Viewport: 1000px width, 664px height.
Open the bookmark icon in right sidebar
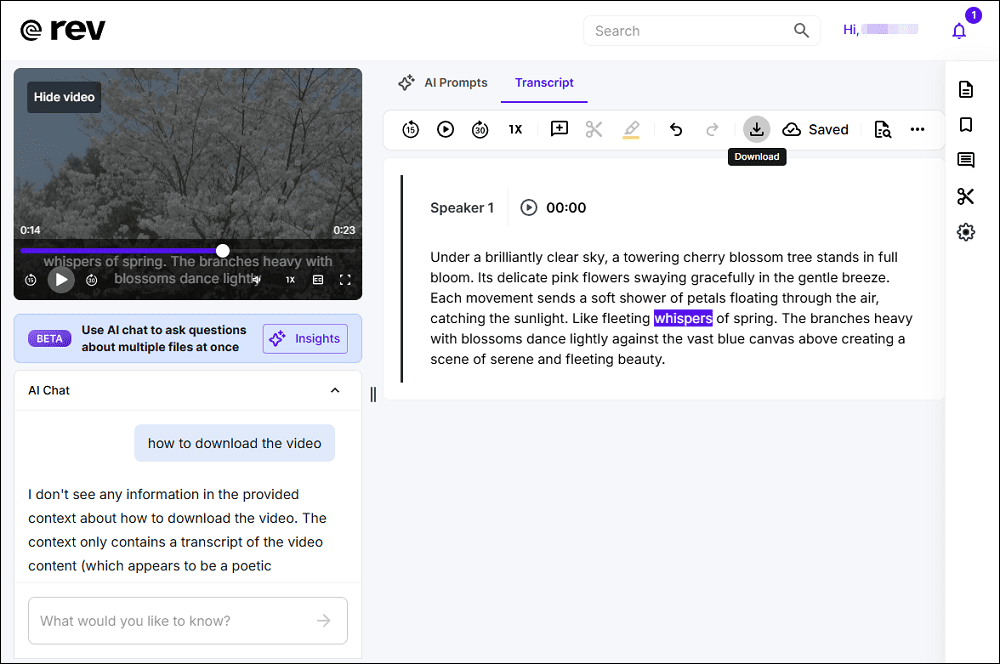pyautogui.click(x=965, y=125)
